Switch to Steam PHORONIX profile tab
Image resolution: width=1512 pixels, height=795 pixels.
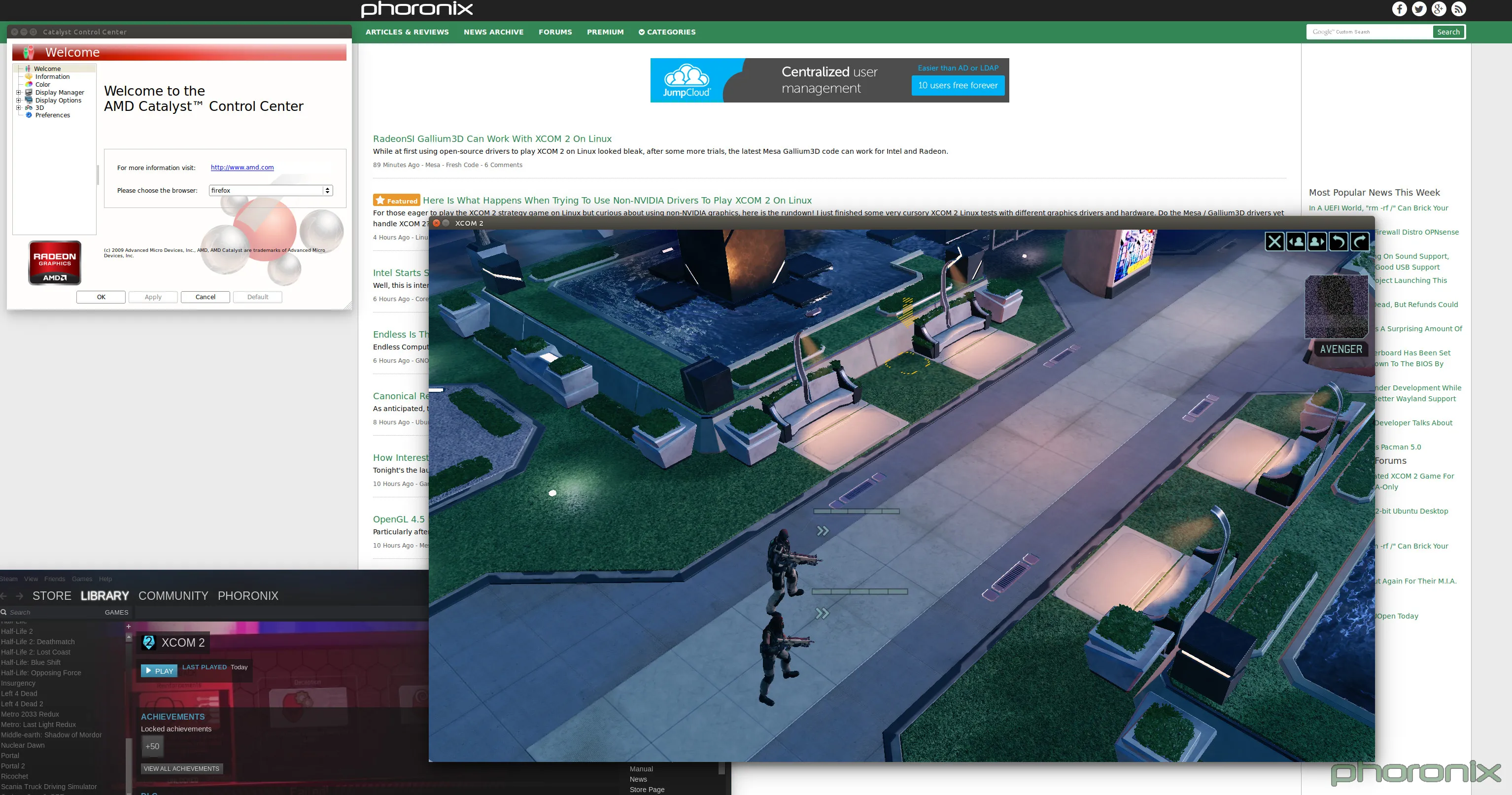[248, 596]
